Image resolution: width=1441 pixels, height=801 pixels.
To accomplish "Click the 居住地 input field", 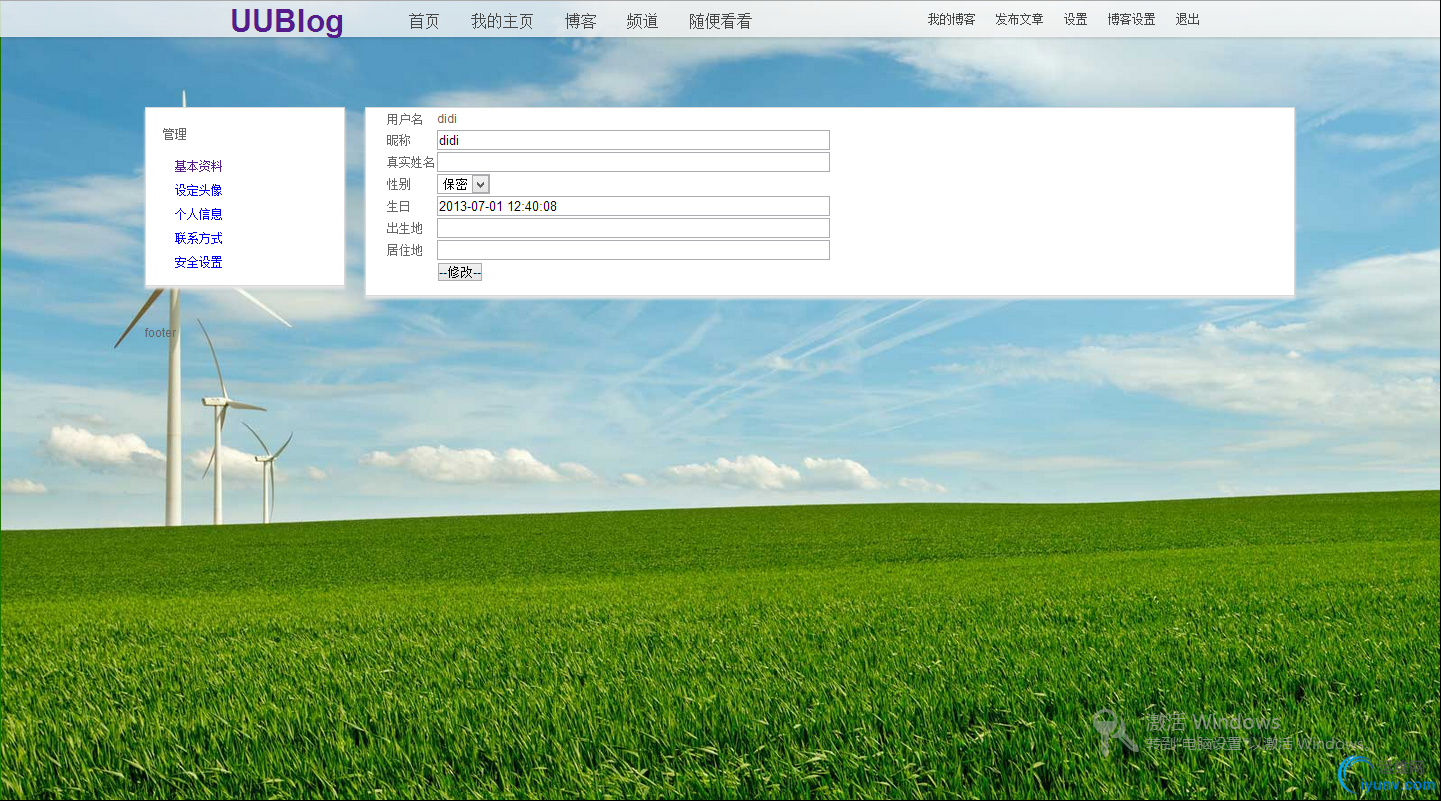I will [633, 250].
